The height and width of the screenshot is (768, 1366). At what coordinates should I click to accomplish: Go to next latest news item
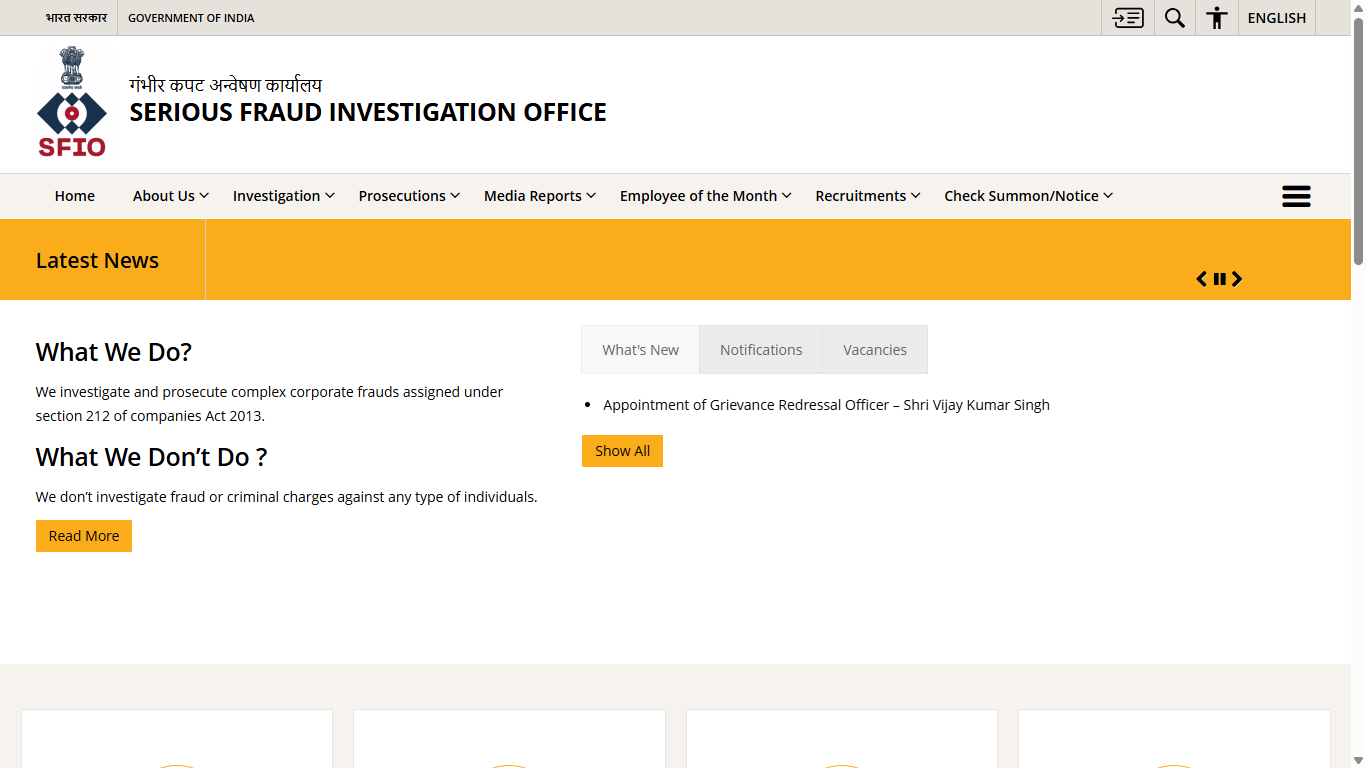tap(1237, 279)
